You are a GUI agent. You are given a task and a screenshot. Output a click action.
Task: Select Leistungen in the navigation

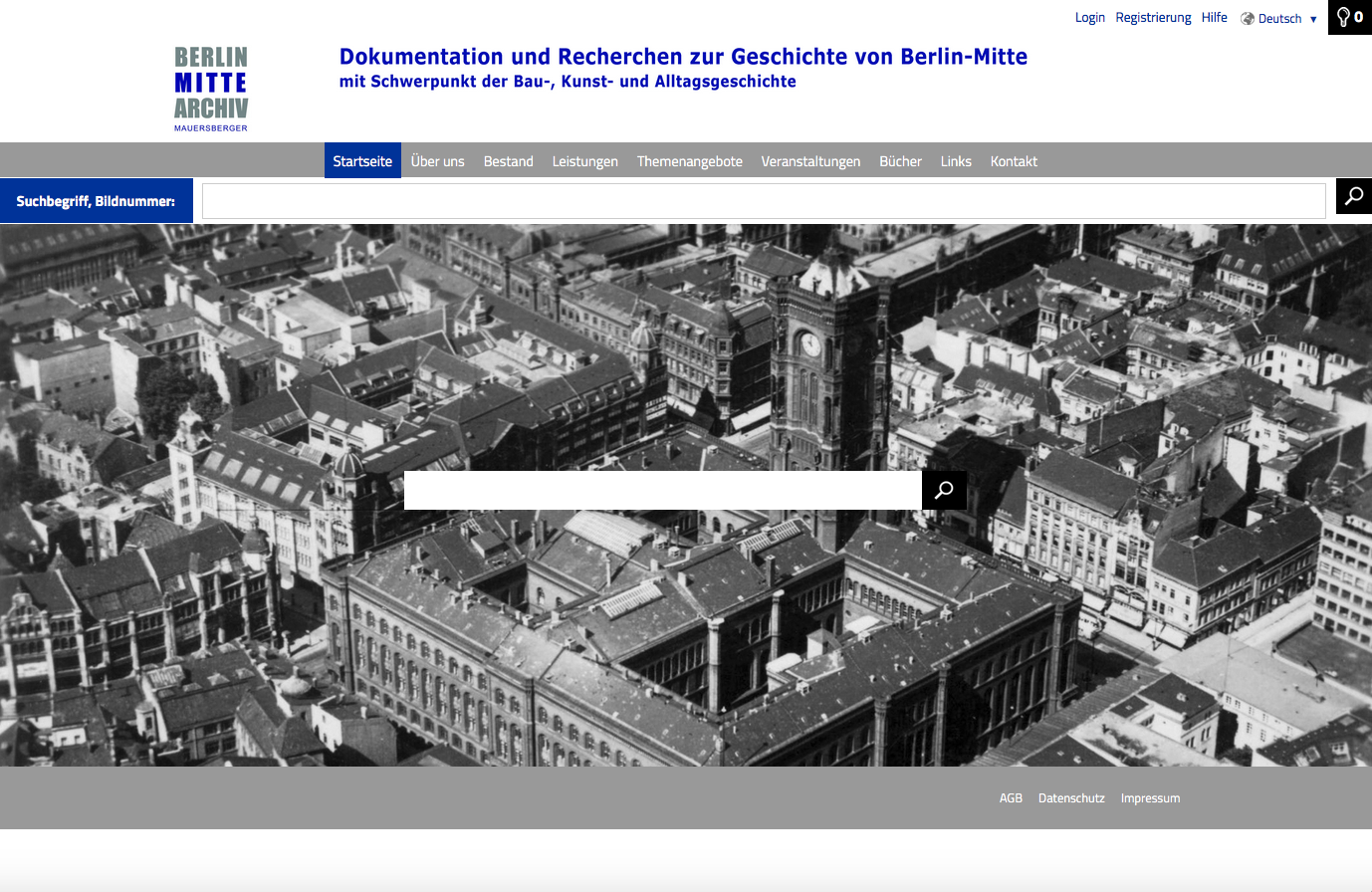(584, 160)
